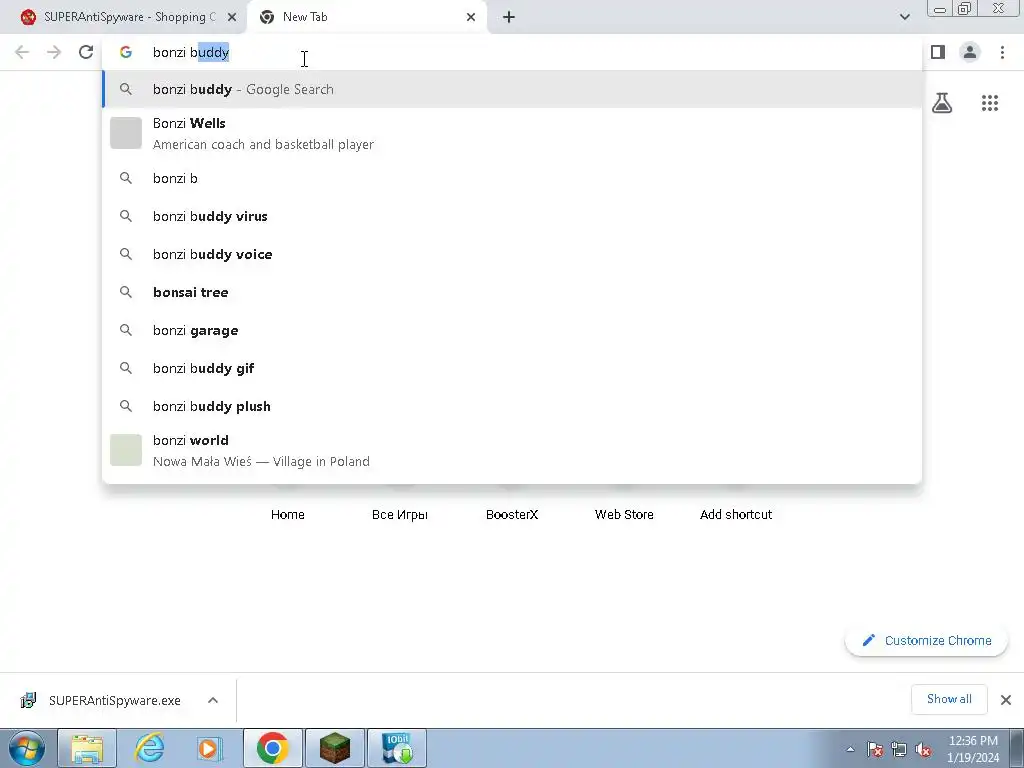Screen dimensions: 1024x768
Task: Click Chrome icon in taskbar
Action: click(x=273, y=748)
